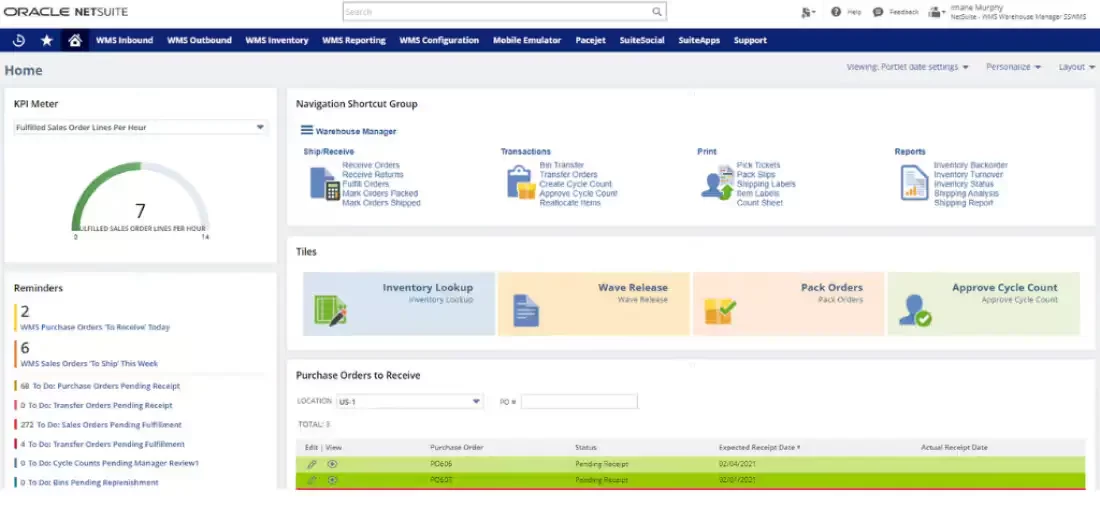Viewport: 1100px width, 506px height.
Task: Open the Shortcuts star icon
Action: pos(46,40)
